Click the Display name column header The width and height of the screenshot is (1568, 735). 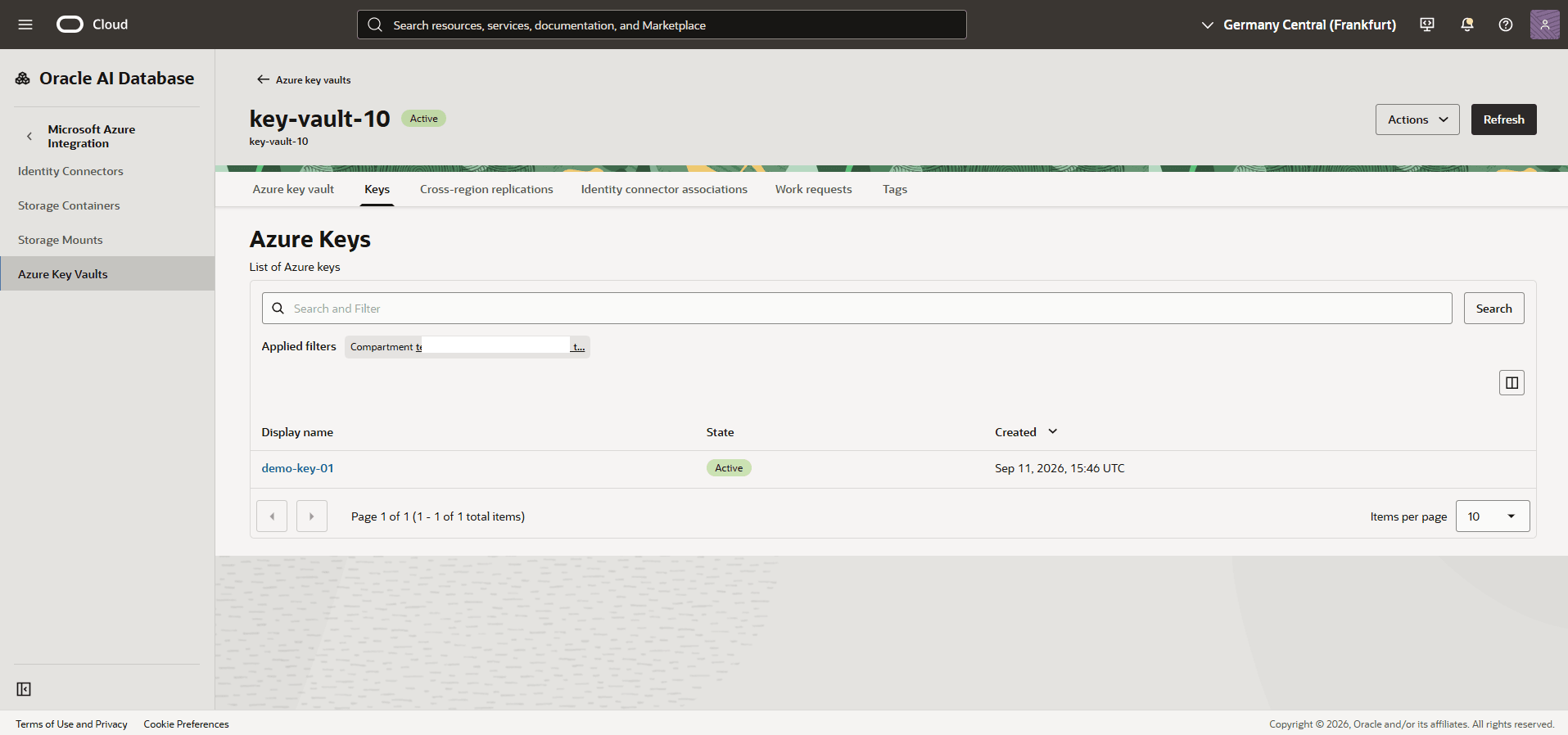tap(297, 432)
